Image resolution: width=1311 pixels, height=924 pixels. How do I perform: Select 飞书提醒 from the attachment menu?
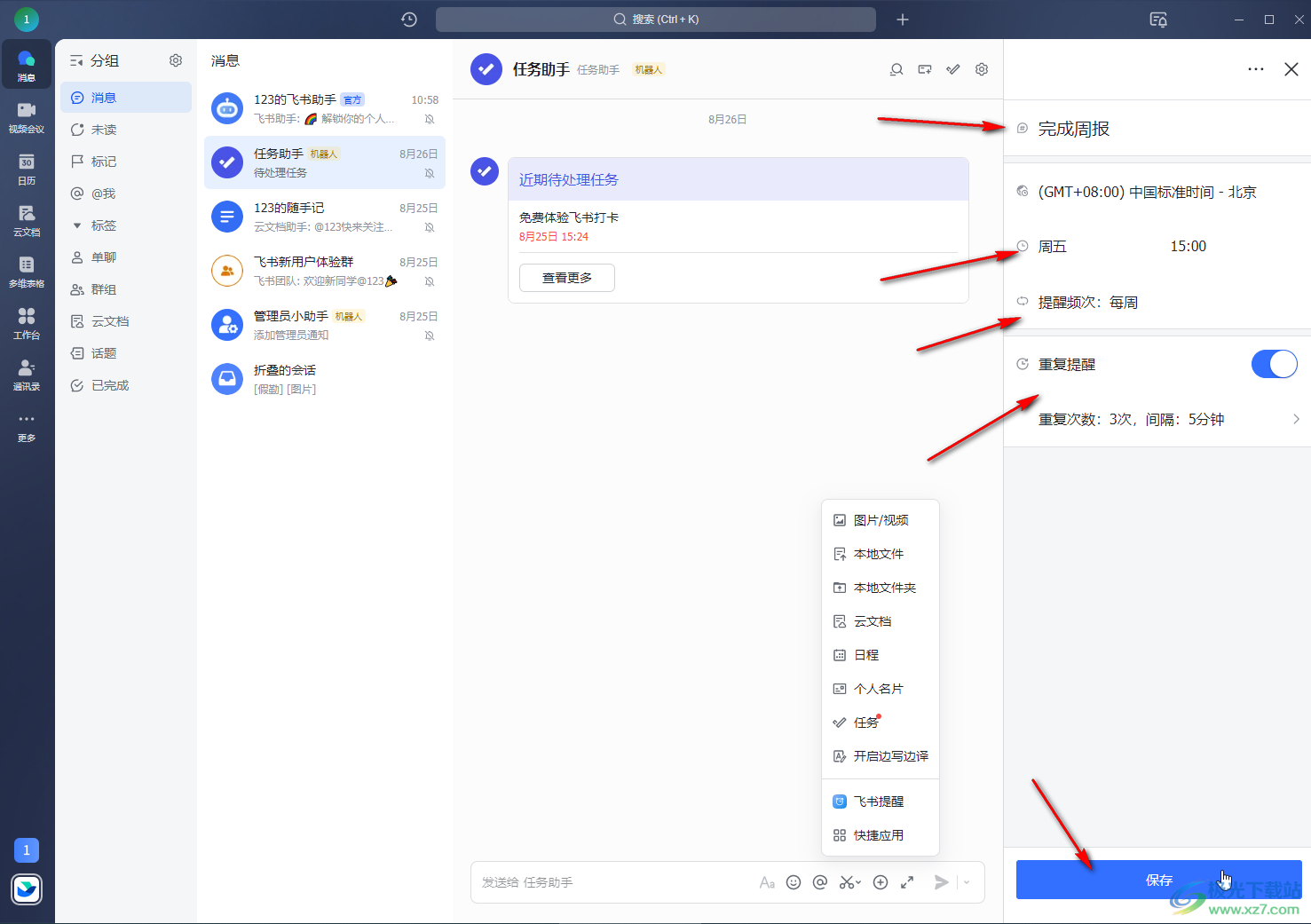[881, 802]
